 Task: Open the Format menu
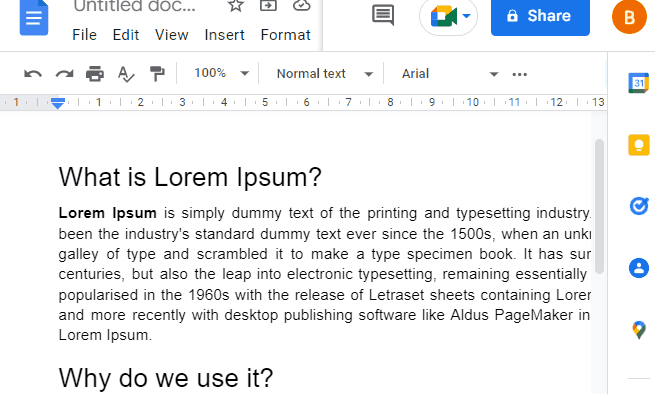coord(286,35)
